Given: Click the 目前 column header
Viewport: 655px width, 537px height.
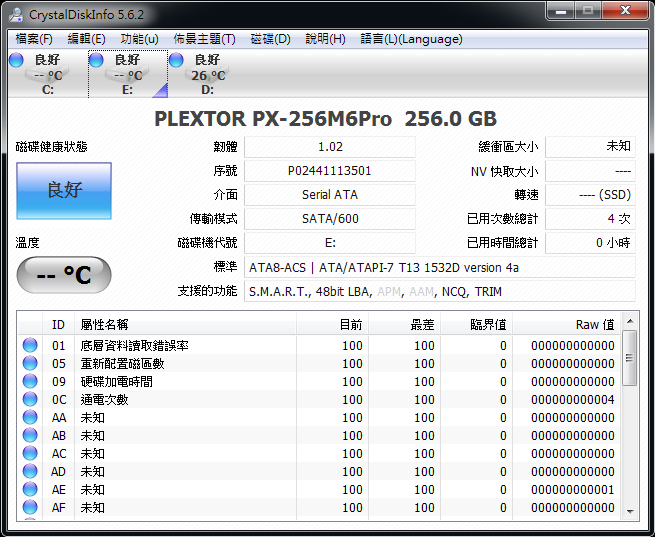Looking at the screenshot, I should click(333, 324).
